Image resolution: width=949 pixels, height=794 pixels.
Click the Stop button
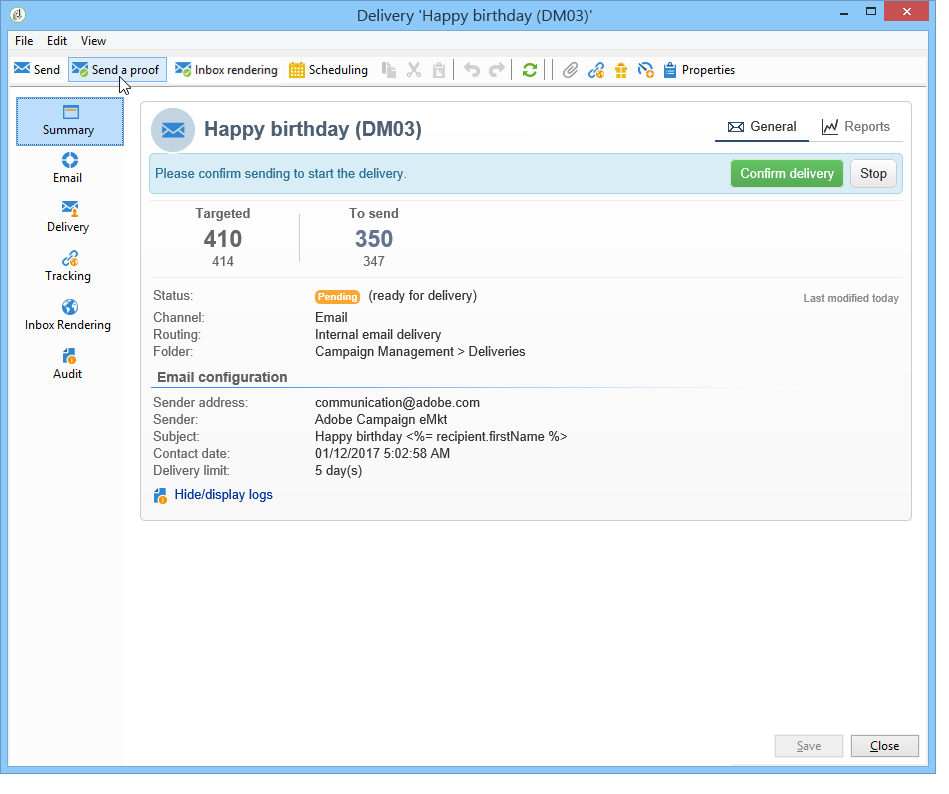click(873, 174)
